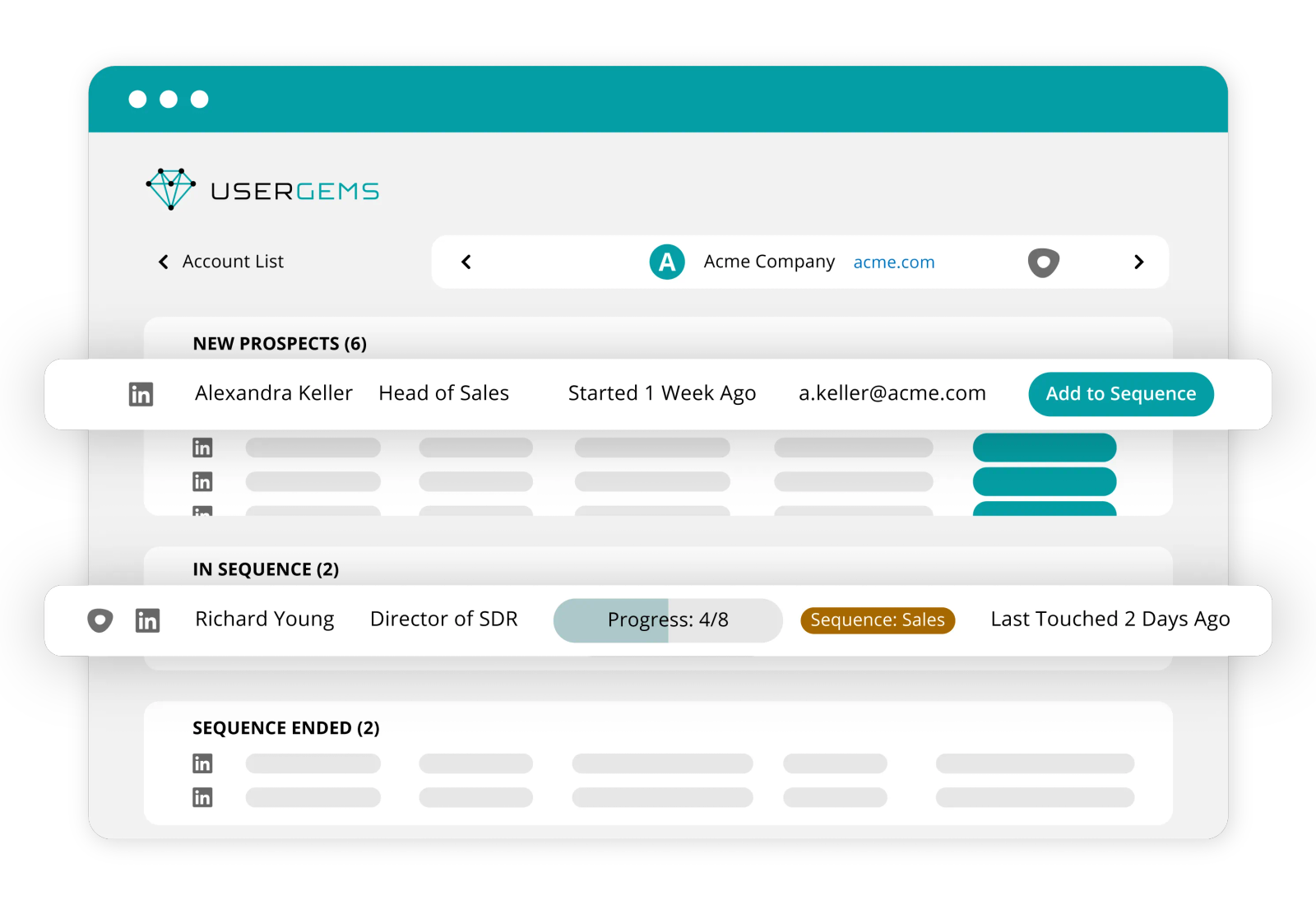Screen dimensions: 1316x905
Task: Click Add to Sequence for Alexandra Keller
Action: pyautogui.click(x=1121, y=394)
